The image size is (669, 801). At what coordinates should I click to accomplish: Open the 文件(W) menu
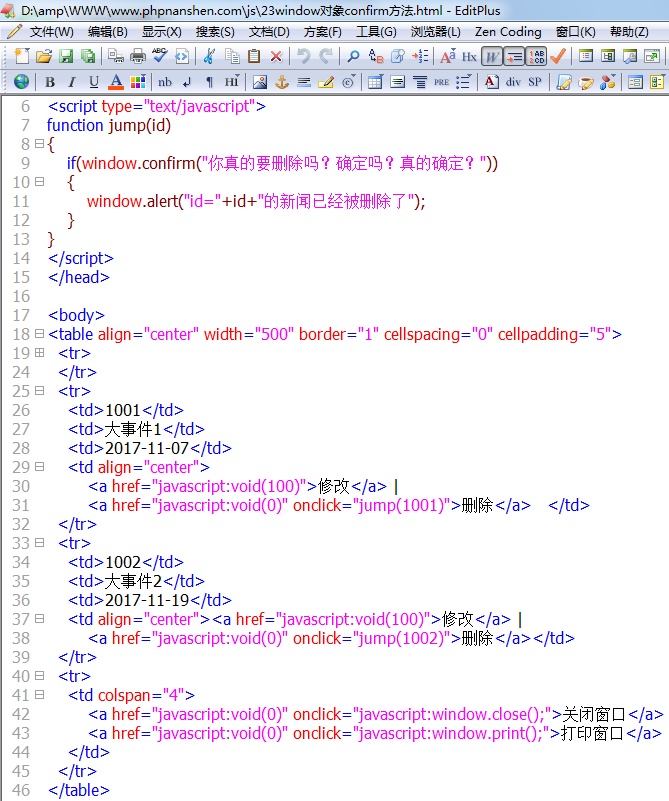pyautogui.click(x=52, y=32)
